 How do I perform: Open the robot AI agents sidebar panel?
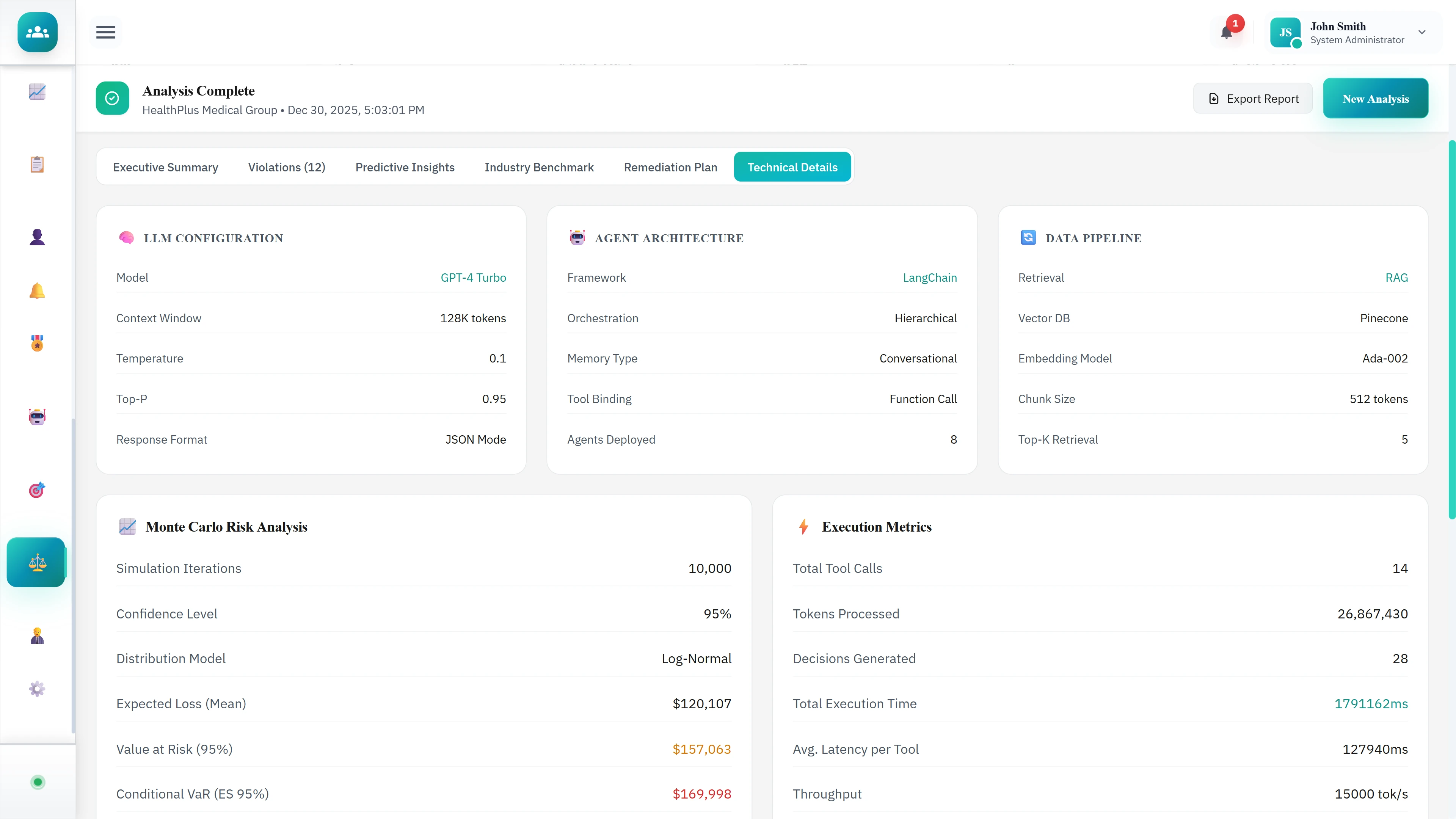[37, 417]
